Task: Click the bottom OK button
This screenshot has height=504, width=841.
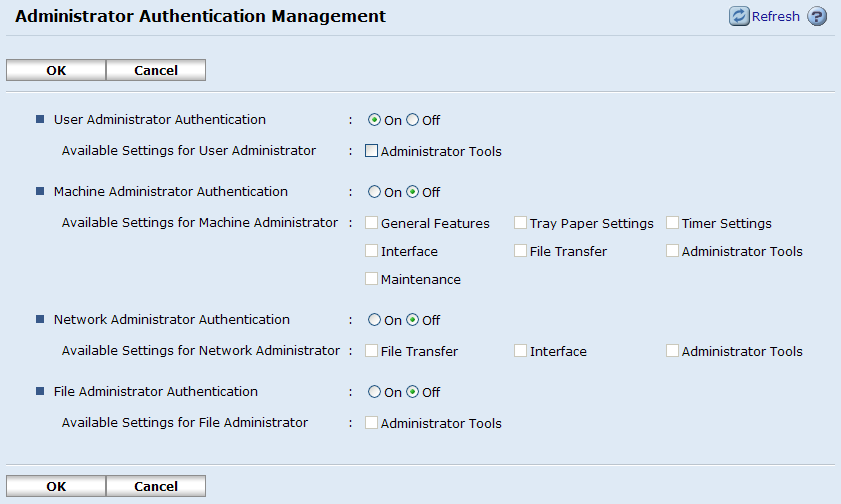Action: [x=56, y=486]
